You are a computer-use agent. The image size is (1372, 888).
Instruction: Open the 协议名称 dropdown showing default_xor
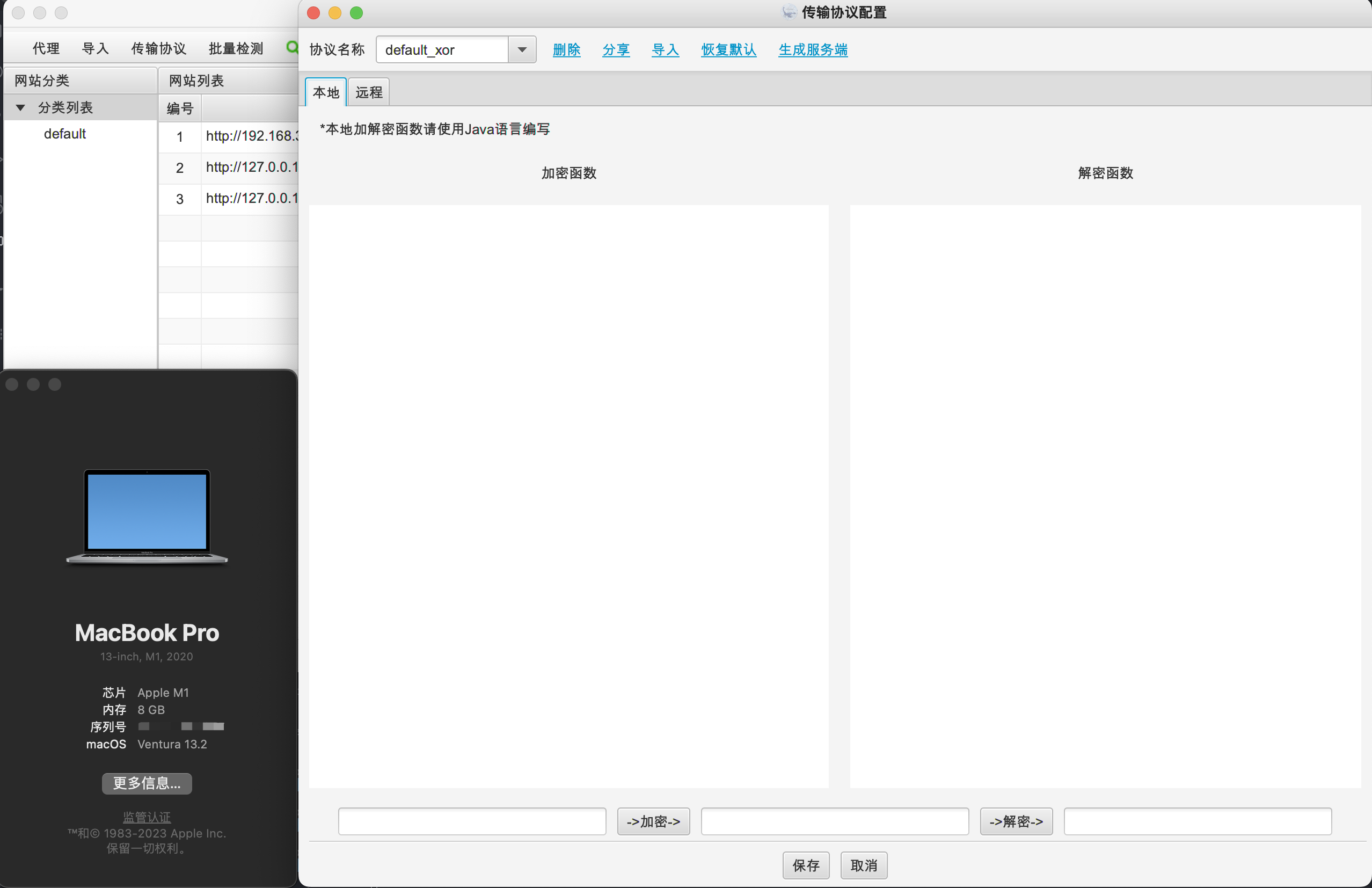[521, 49]
